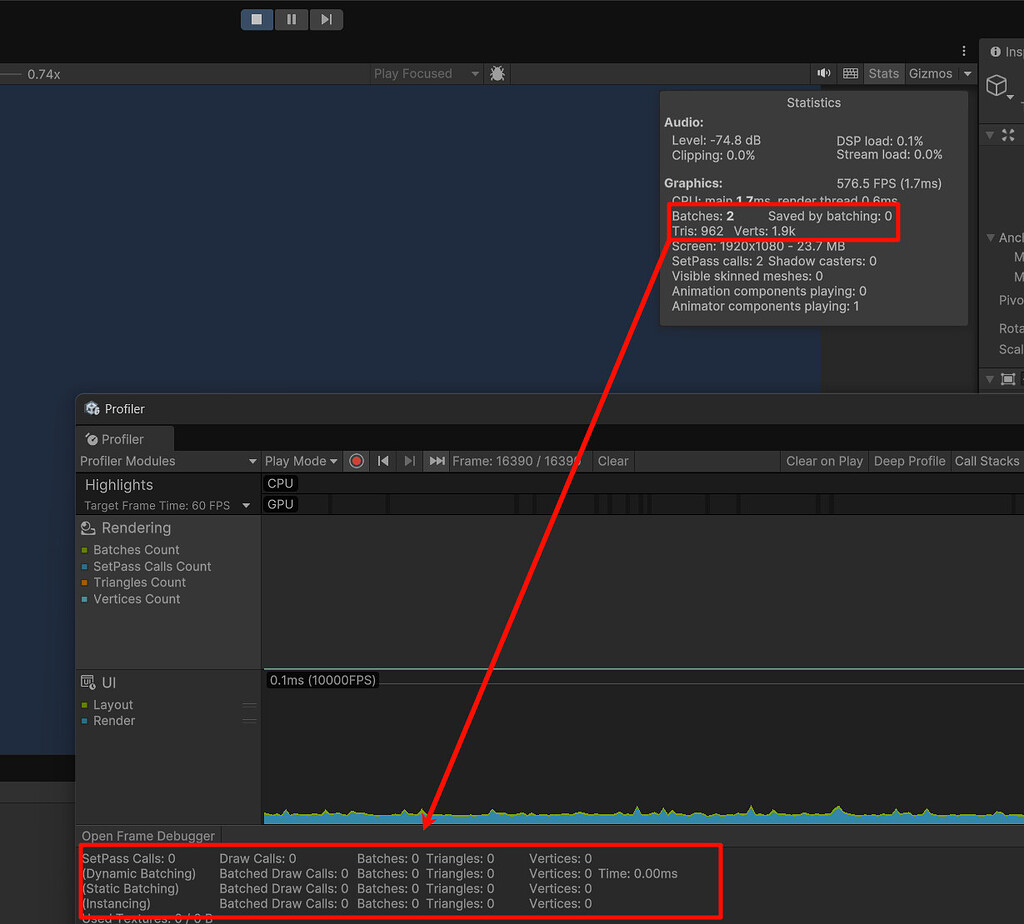The image size is (1024, 924).
Task: Pause the game with the pause icon
Action: point(291,19)
